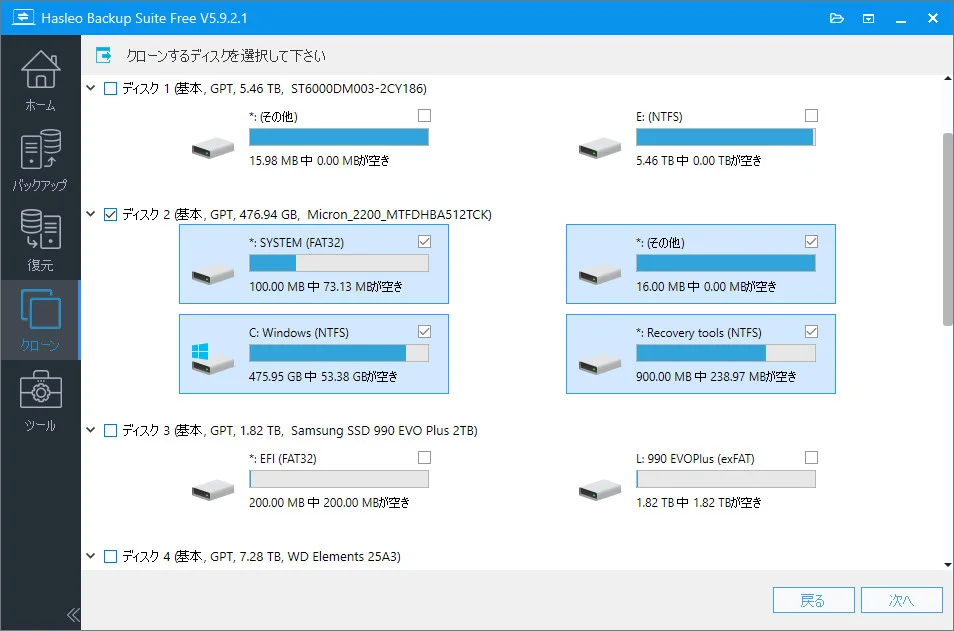The image size is (954, 631).
Task: Click the label ディスク 2 Micron_2200_MTFDHBA512TCK
Action: click(x=307, y=215)
